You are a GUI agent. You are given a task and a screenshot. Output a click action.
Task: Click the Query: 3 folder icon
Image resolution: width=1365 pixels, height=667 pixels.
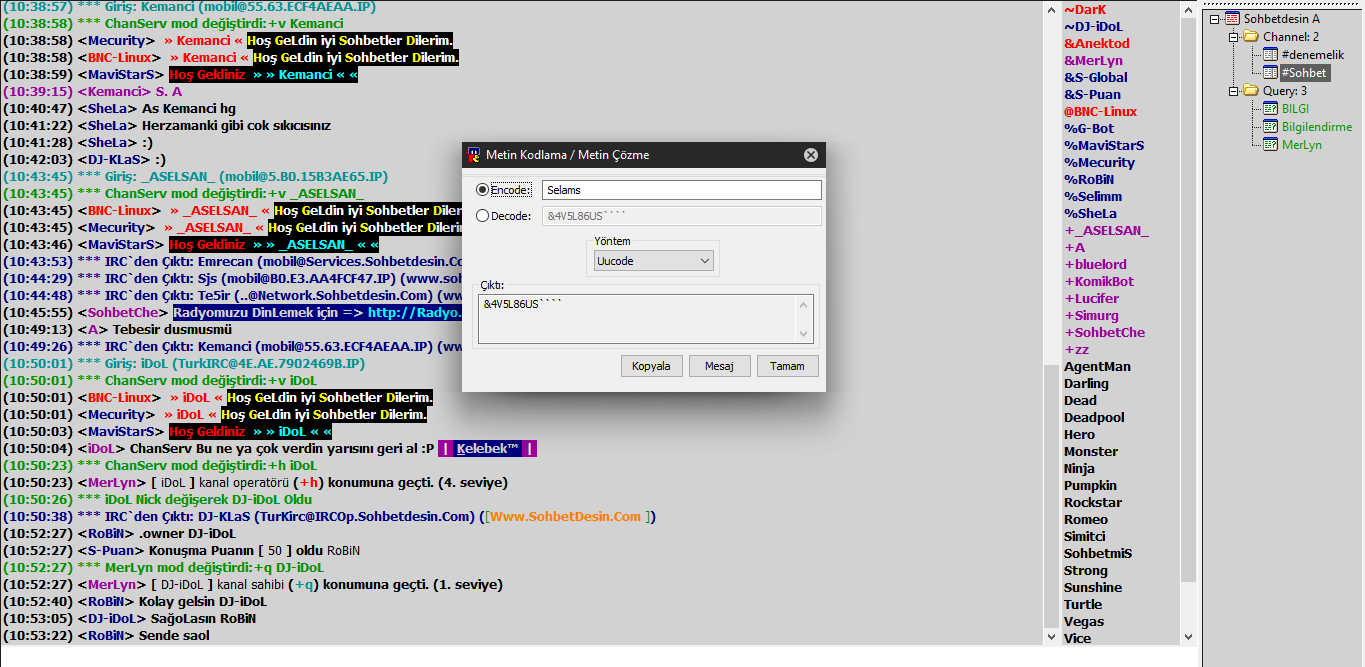[x=1251, y=91]
